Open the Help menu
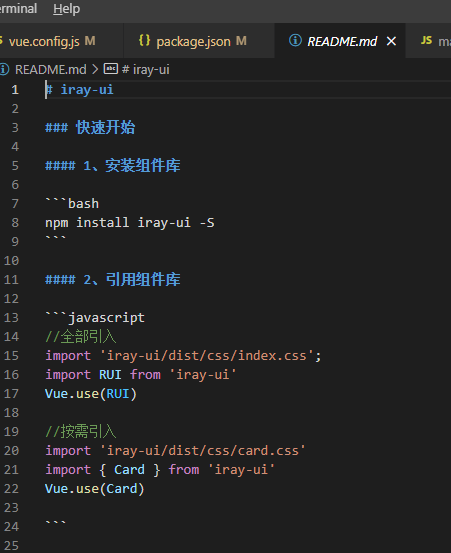The width and height of the screenshot is (451, 553). (x=66, y=8)
